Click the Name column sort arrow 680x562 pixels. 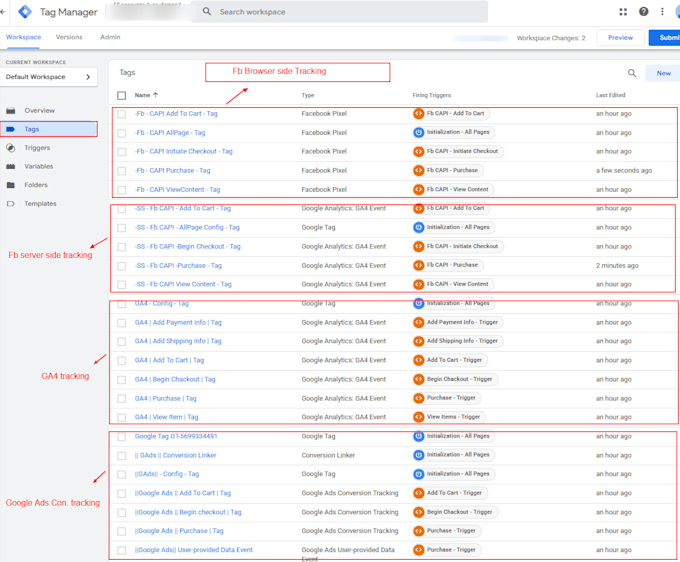pyautogui.click(x=156, y=95)
